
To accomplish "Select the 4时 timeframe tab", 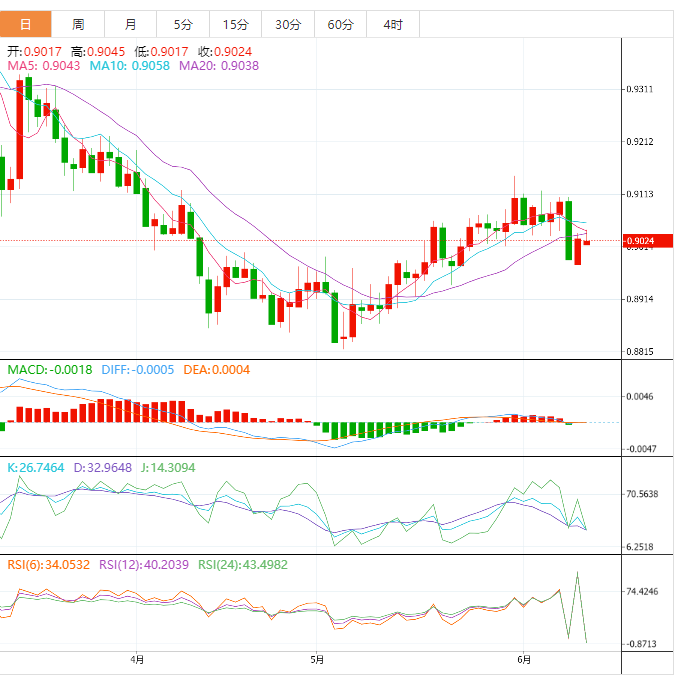I will tap(392, 24).
